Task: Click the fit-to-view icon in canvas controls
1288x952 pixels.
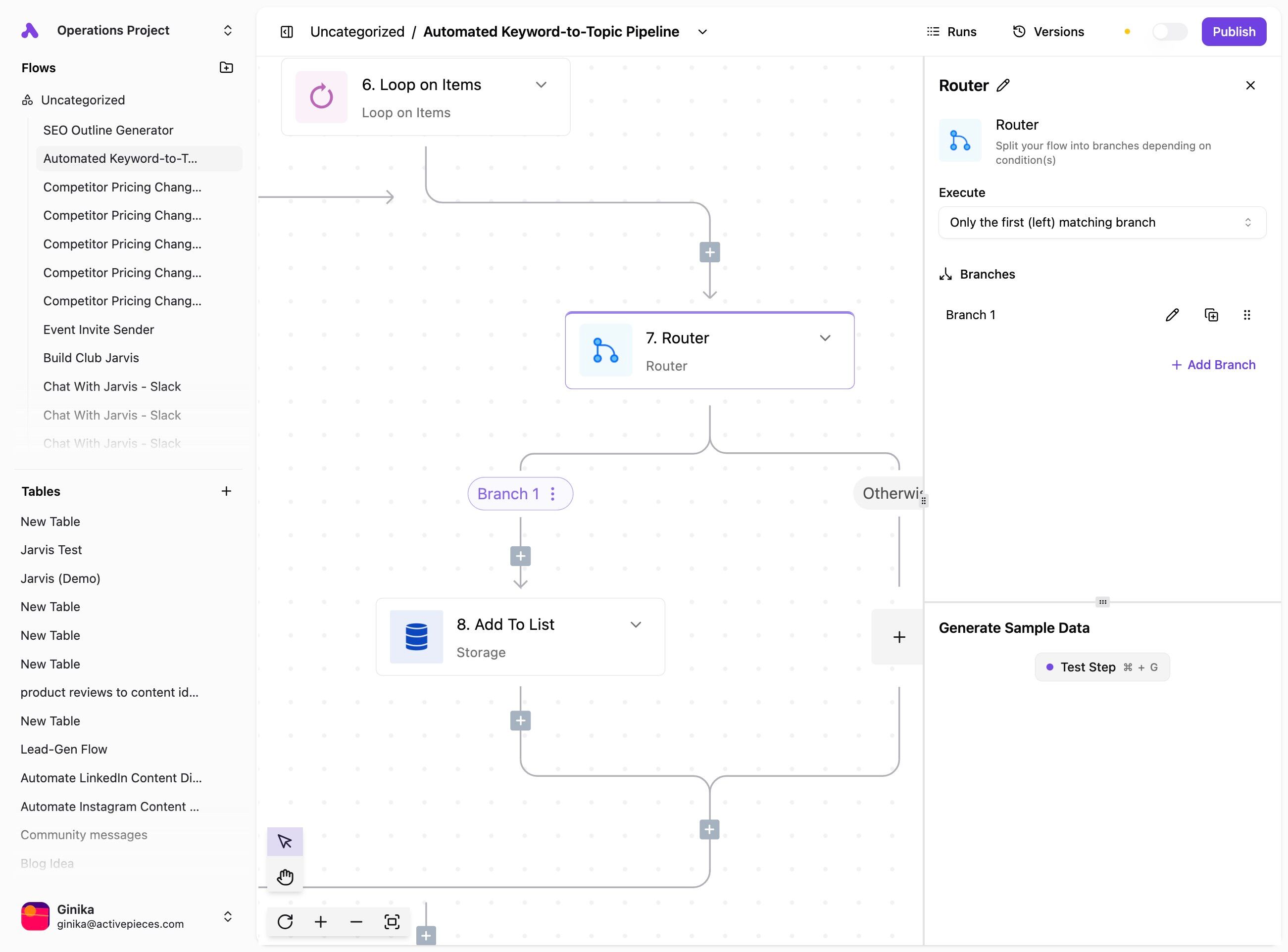Action: pyautogui.click(x=392, y=921)
